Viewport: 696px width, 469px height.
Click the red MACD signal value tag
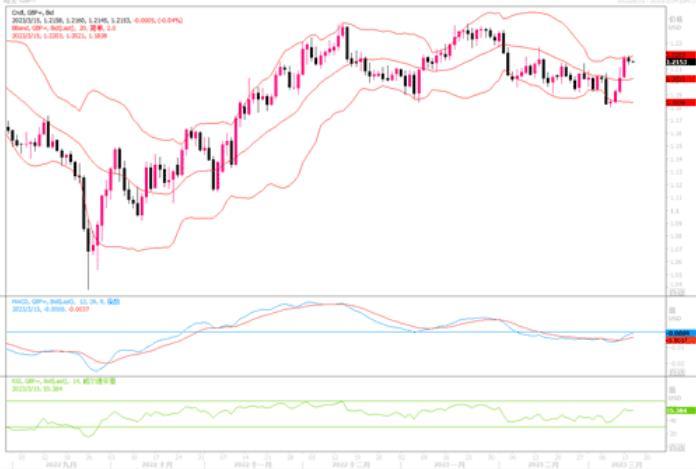point(676,340)
